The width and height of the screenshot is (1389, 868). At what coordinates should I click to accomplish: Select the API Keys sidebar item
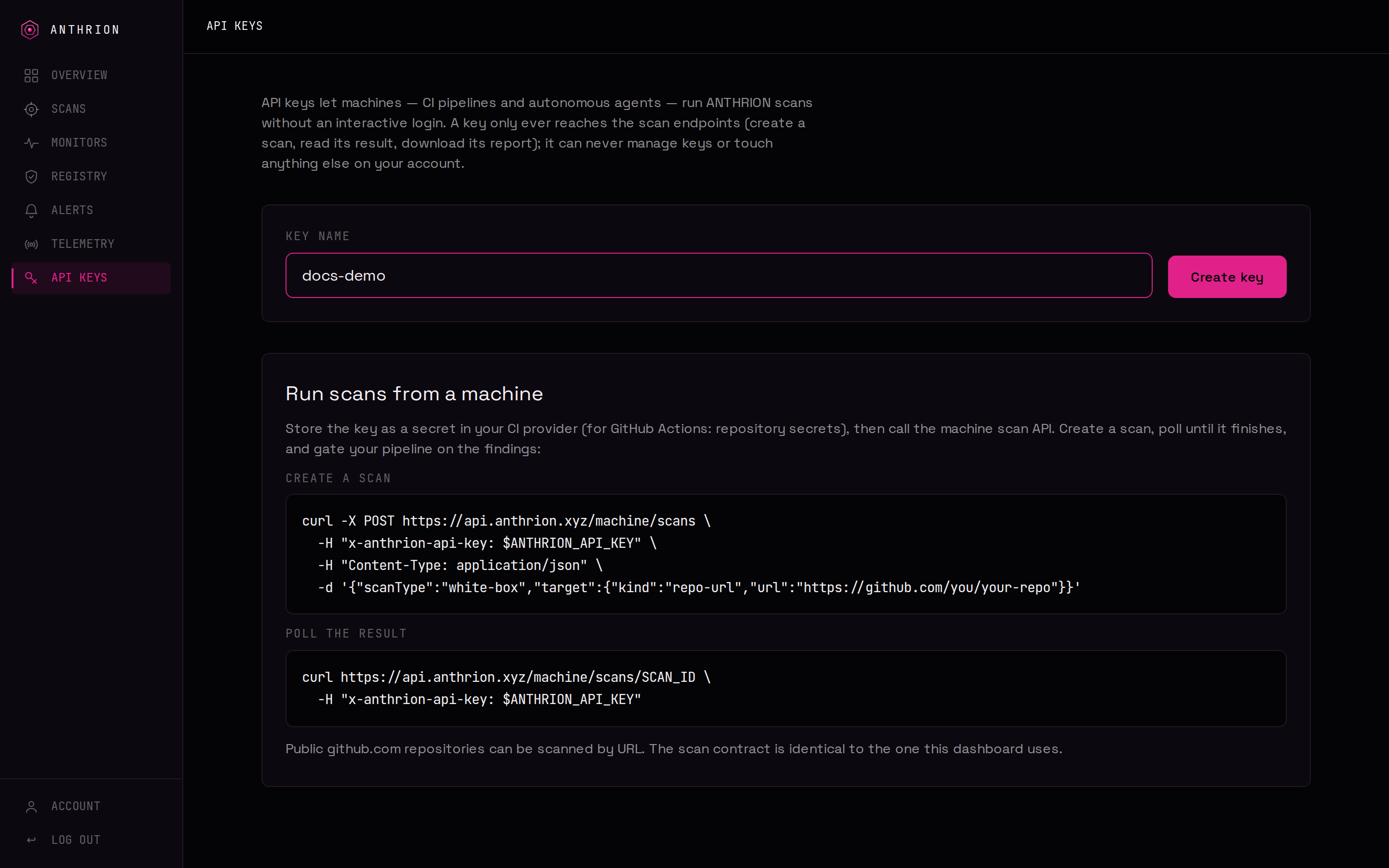91,278
